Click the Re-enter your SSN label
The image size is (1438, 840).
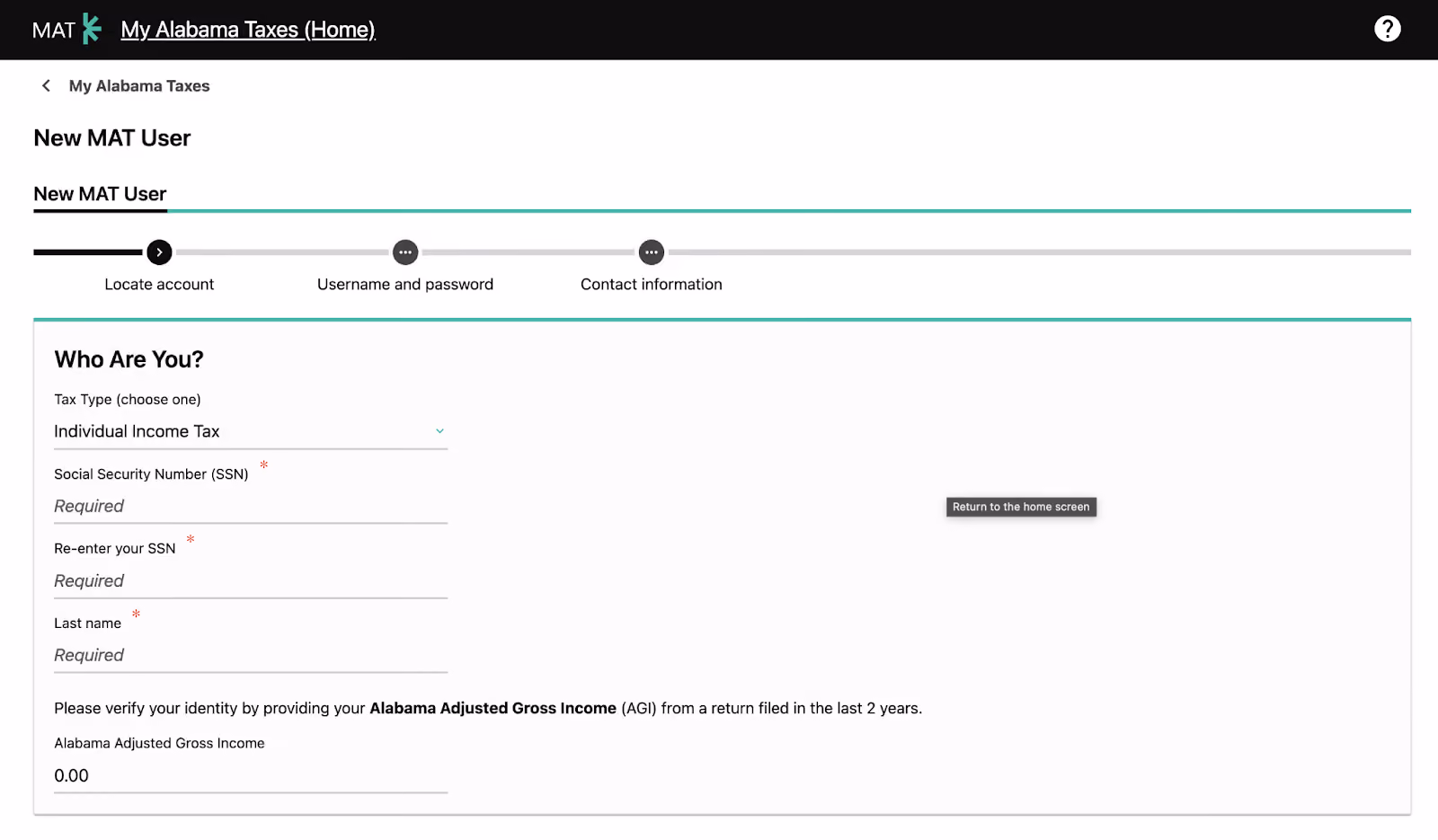(x=115, y=549)
